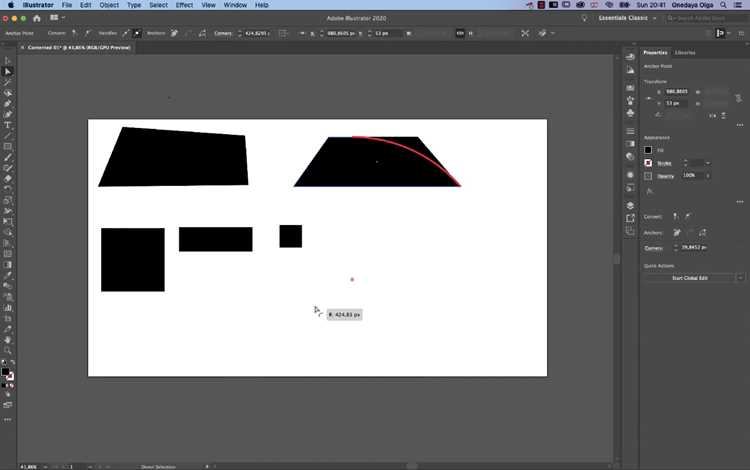
Task: Open the Arrange Documents dropdown
Action: (57, 18)
